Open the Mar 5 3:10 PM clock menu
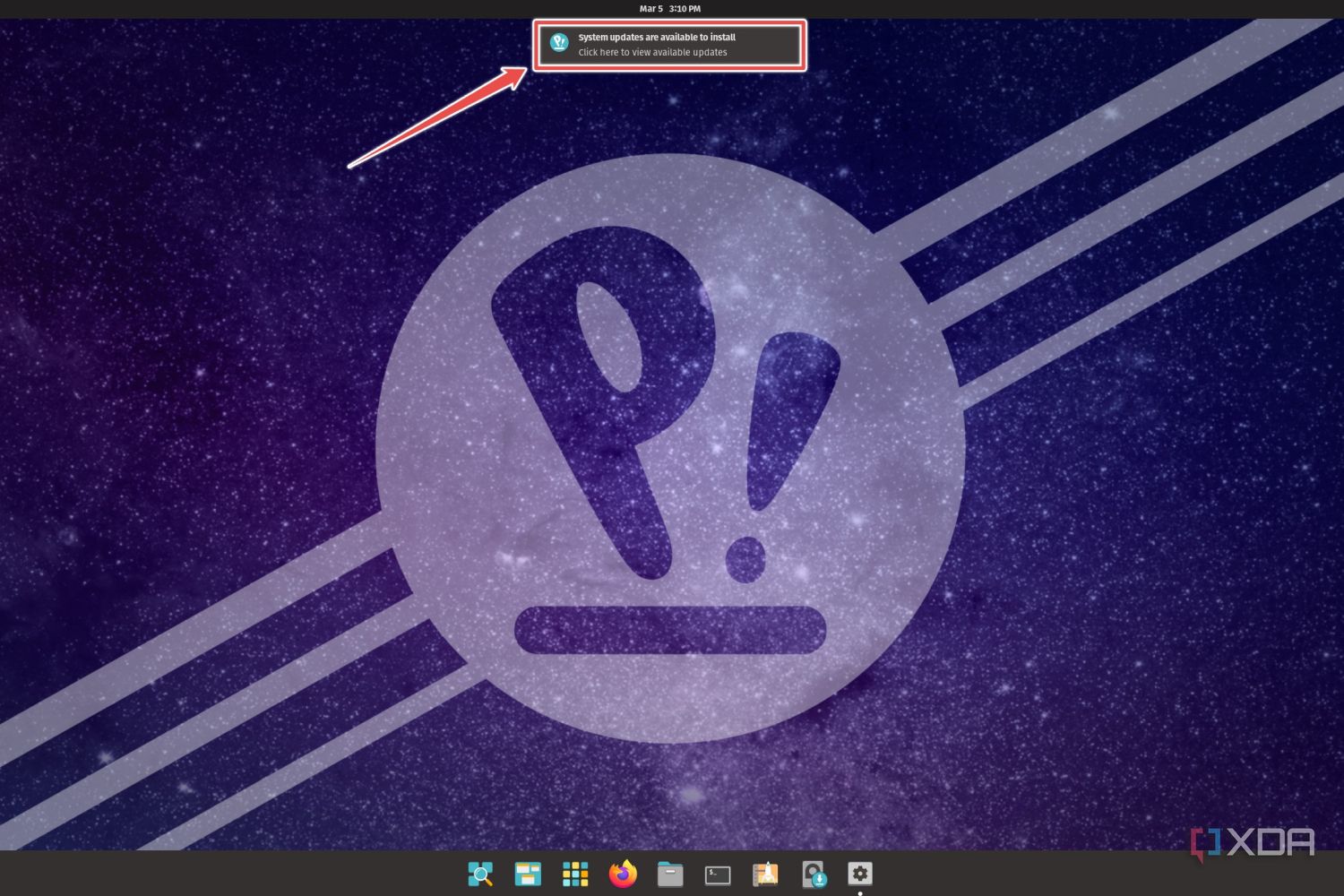1344x896 pixels. (670, 9)
